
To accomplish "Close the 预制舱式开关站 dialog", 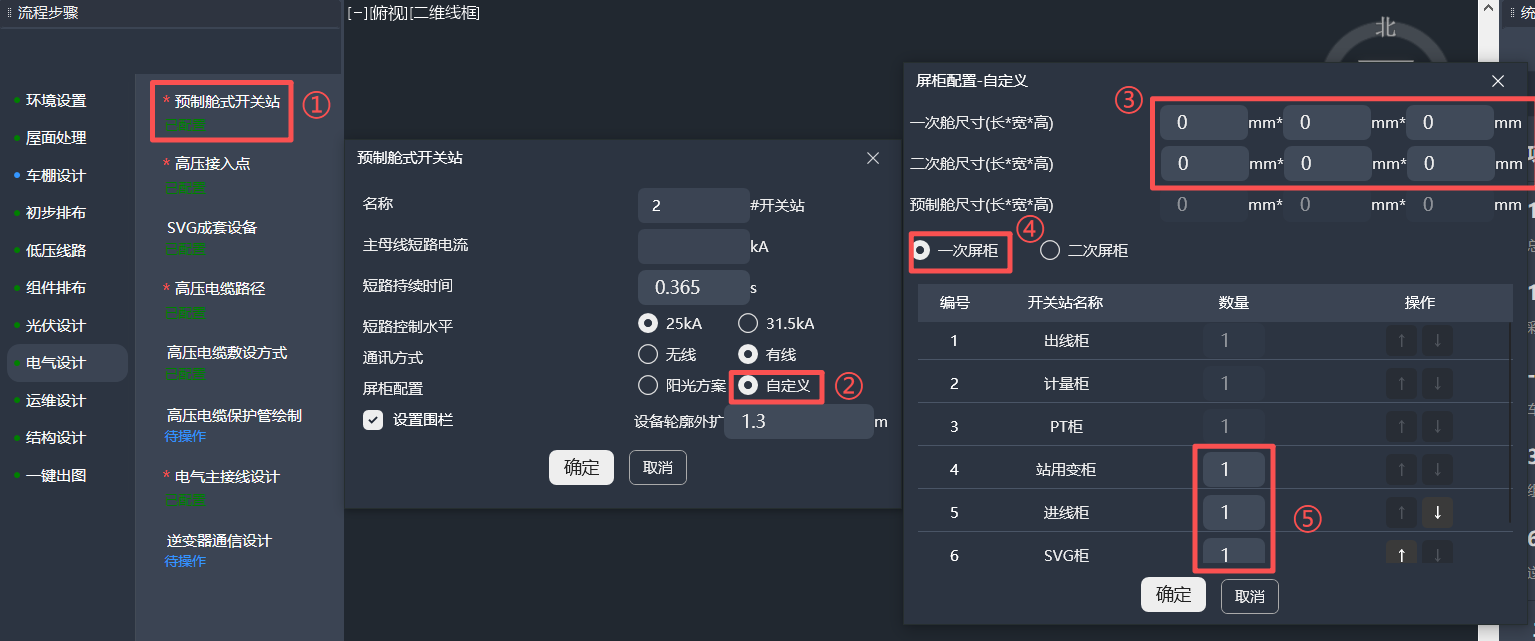I will tap(872, 158).
